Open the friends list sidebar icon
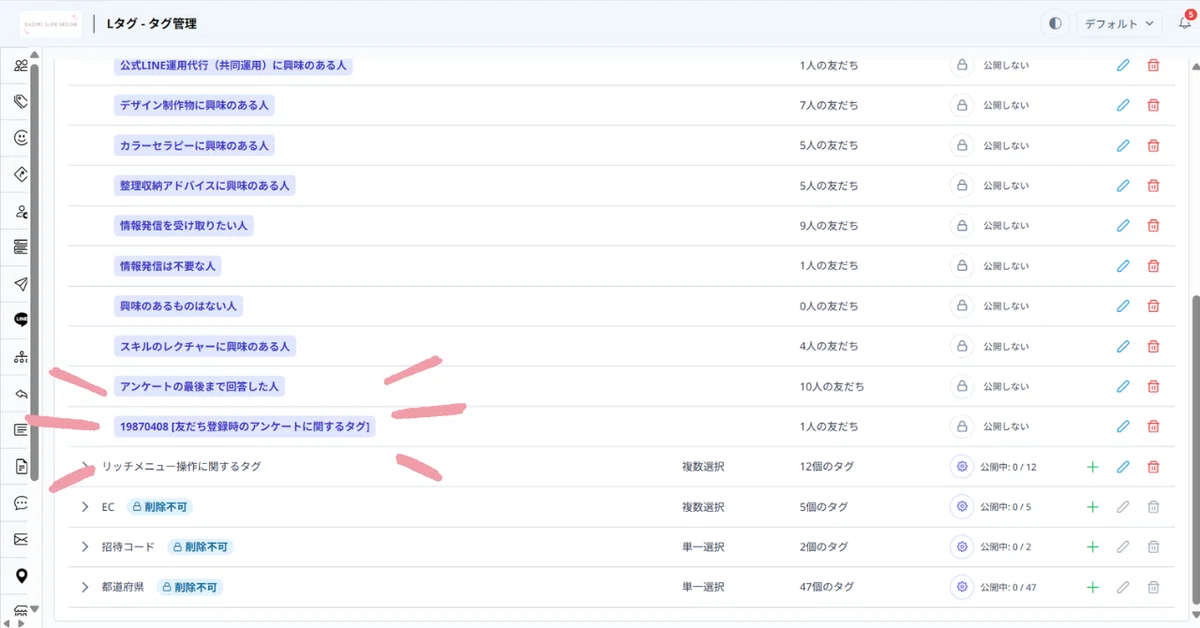Screen dimensions: 1200x628 (x=21, y=66)
